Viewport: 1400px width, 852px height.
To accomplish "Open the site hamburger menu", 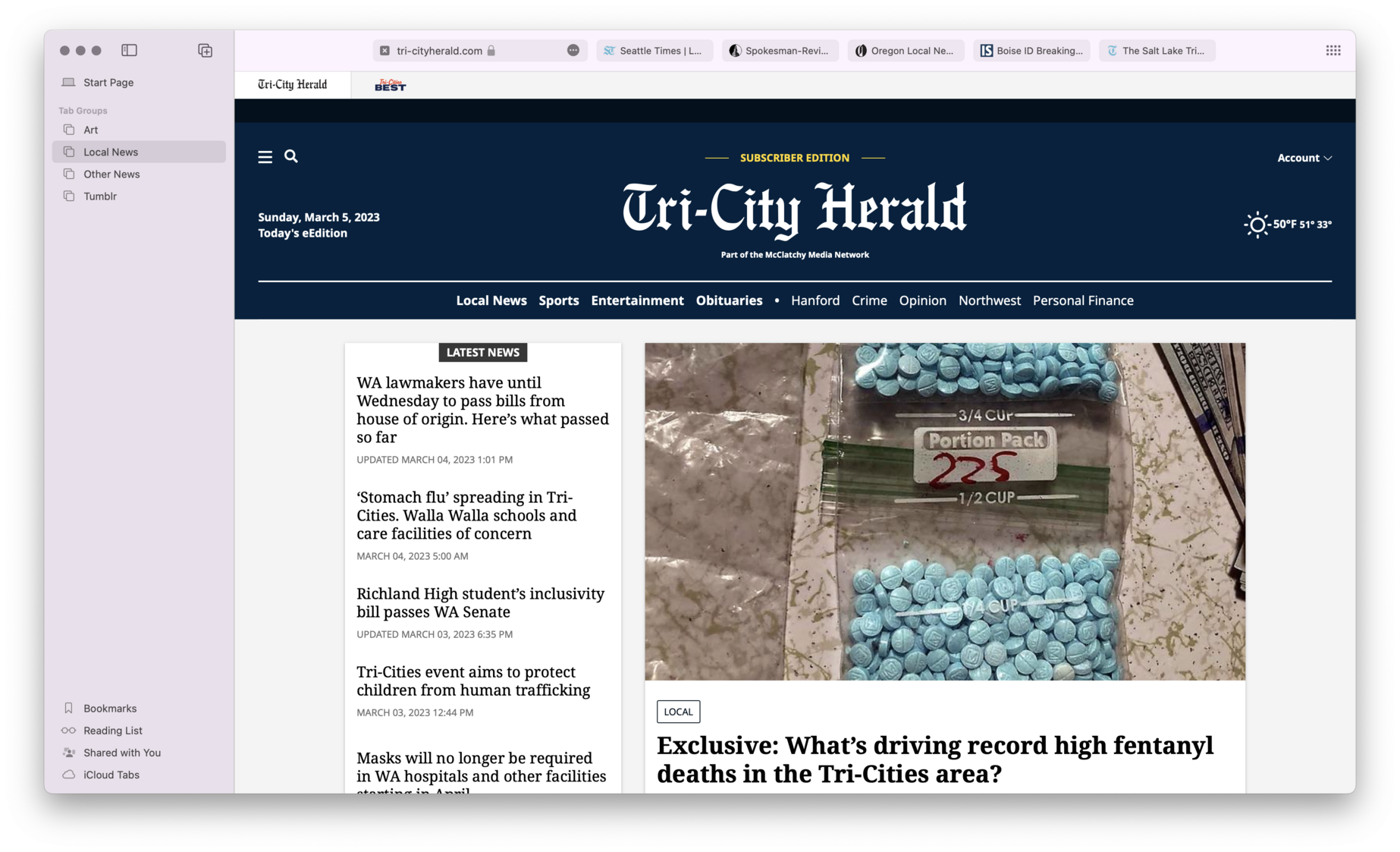I will coord(265,157).
